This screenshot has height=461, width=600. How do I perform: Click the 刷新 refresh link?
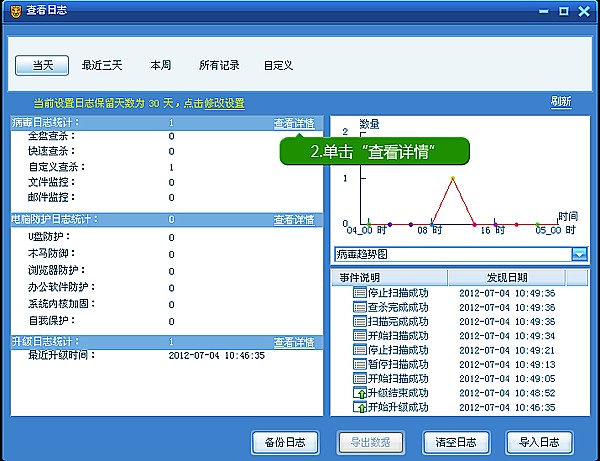pyautogui.click(x=561, y=102)
